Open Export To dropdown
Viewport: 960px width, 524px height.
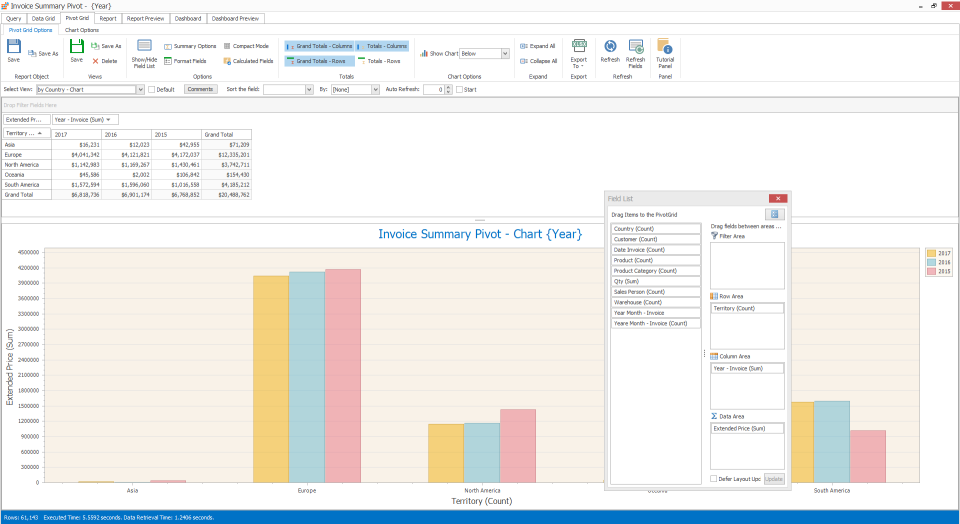pos(579,53)
